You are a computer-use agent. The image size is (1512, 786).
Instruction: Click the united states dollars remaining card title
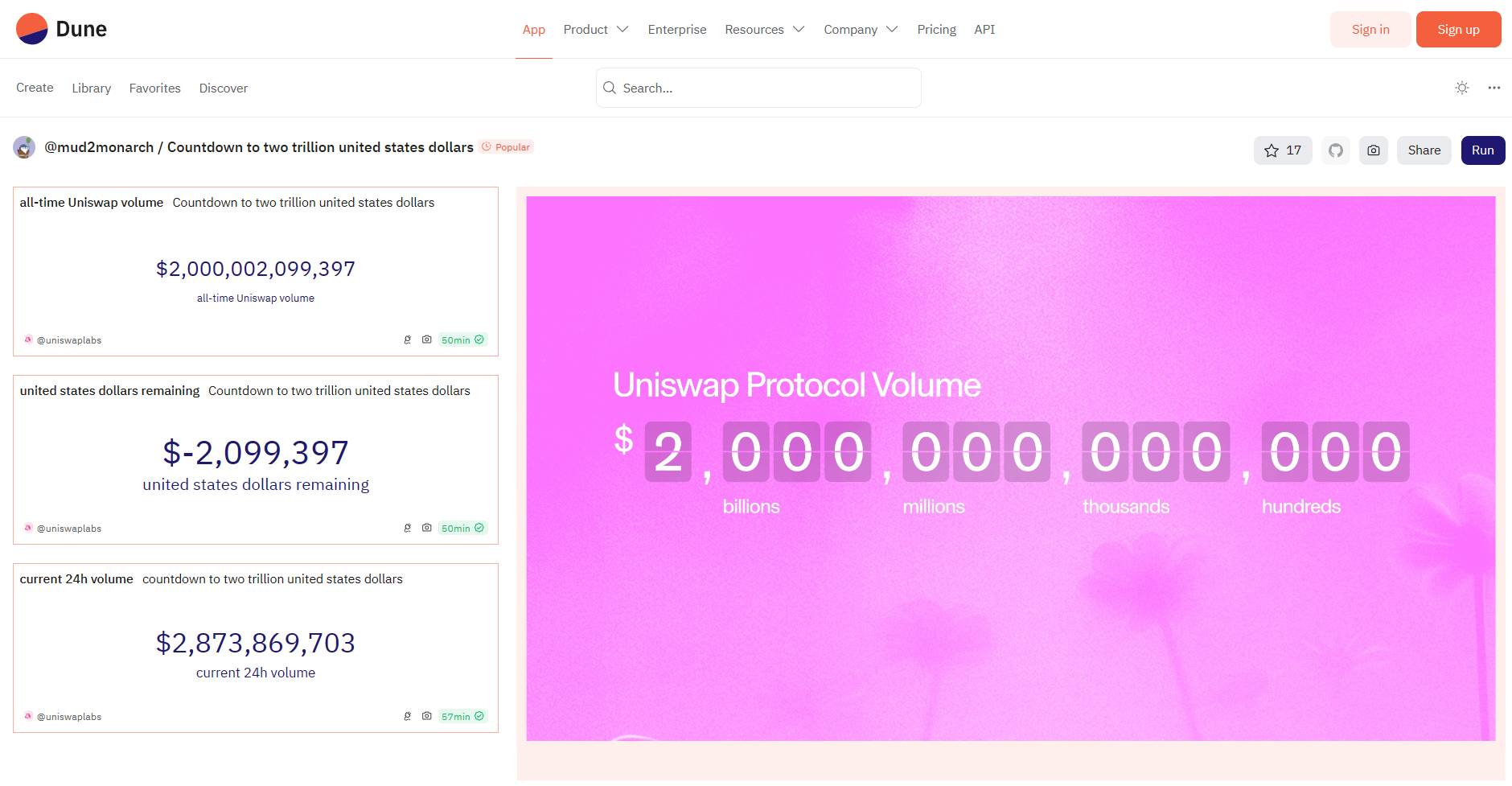(109, 391)
